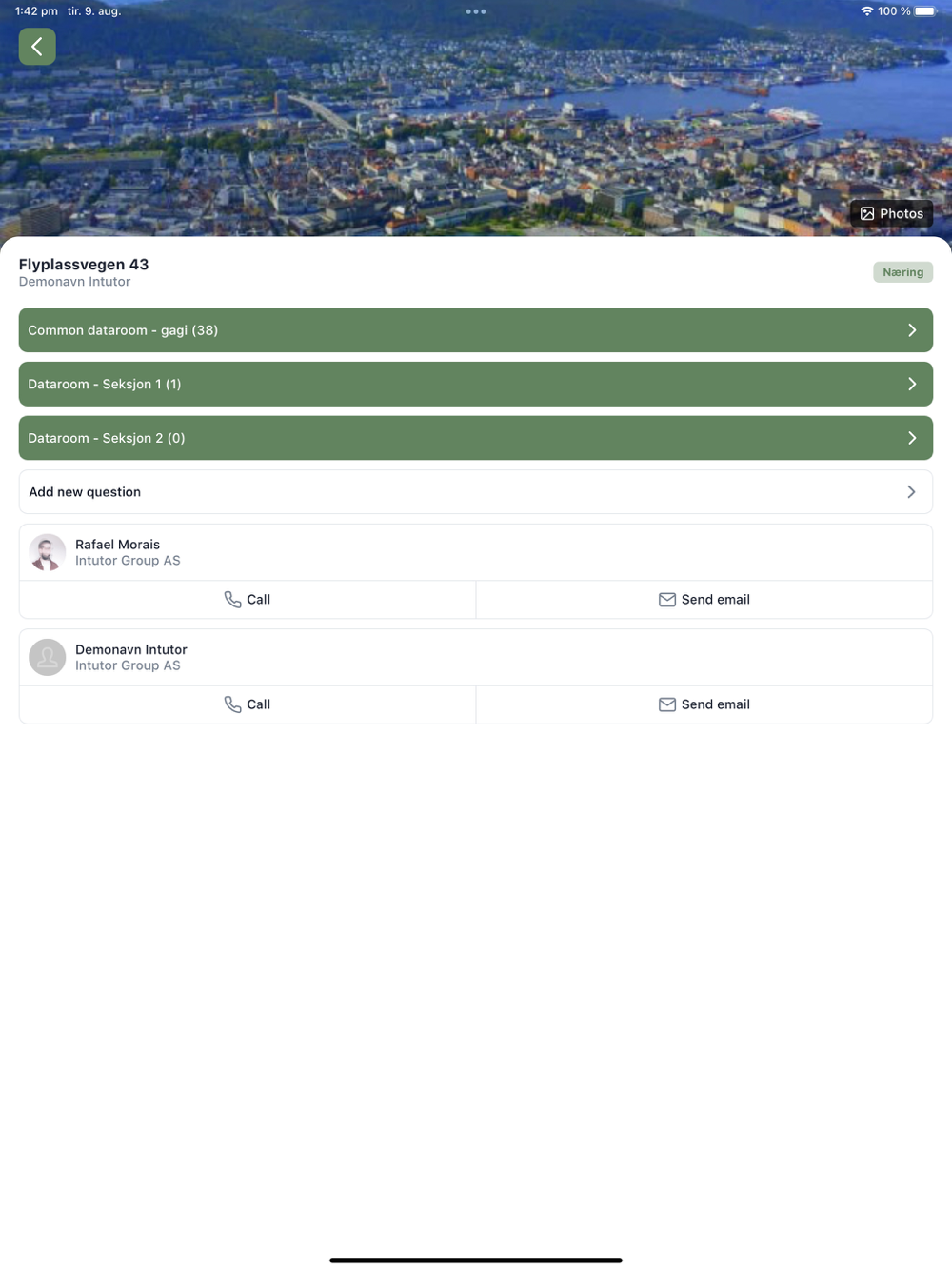
Task: Open Common dataroom - gagi (38)
Action: pos(123,330)
